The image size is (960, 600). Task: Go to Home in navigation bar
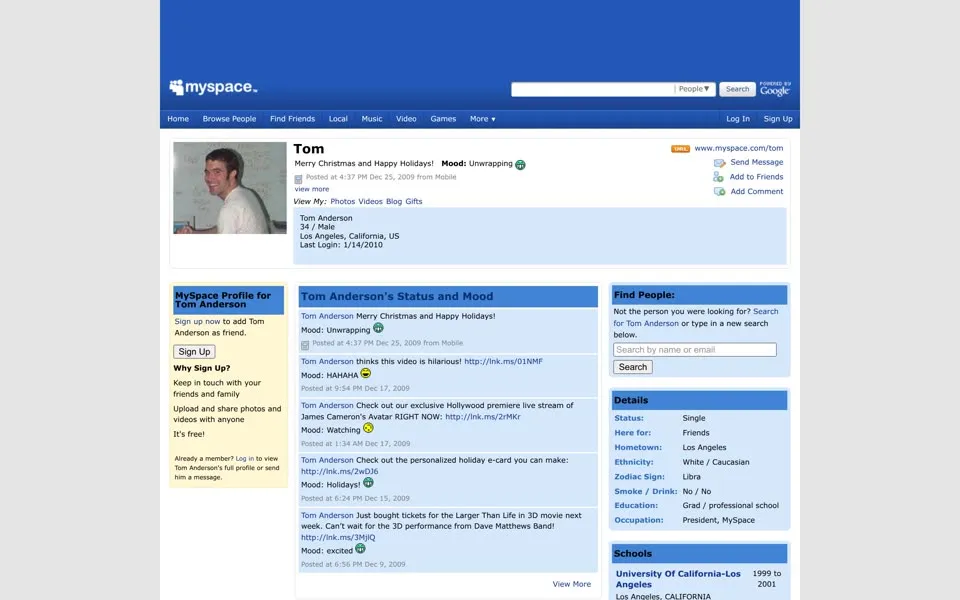(178, 119)
